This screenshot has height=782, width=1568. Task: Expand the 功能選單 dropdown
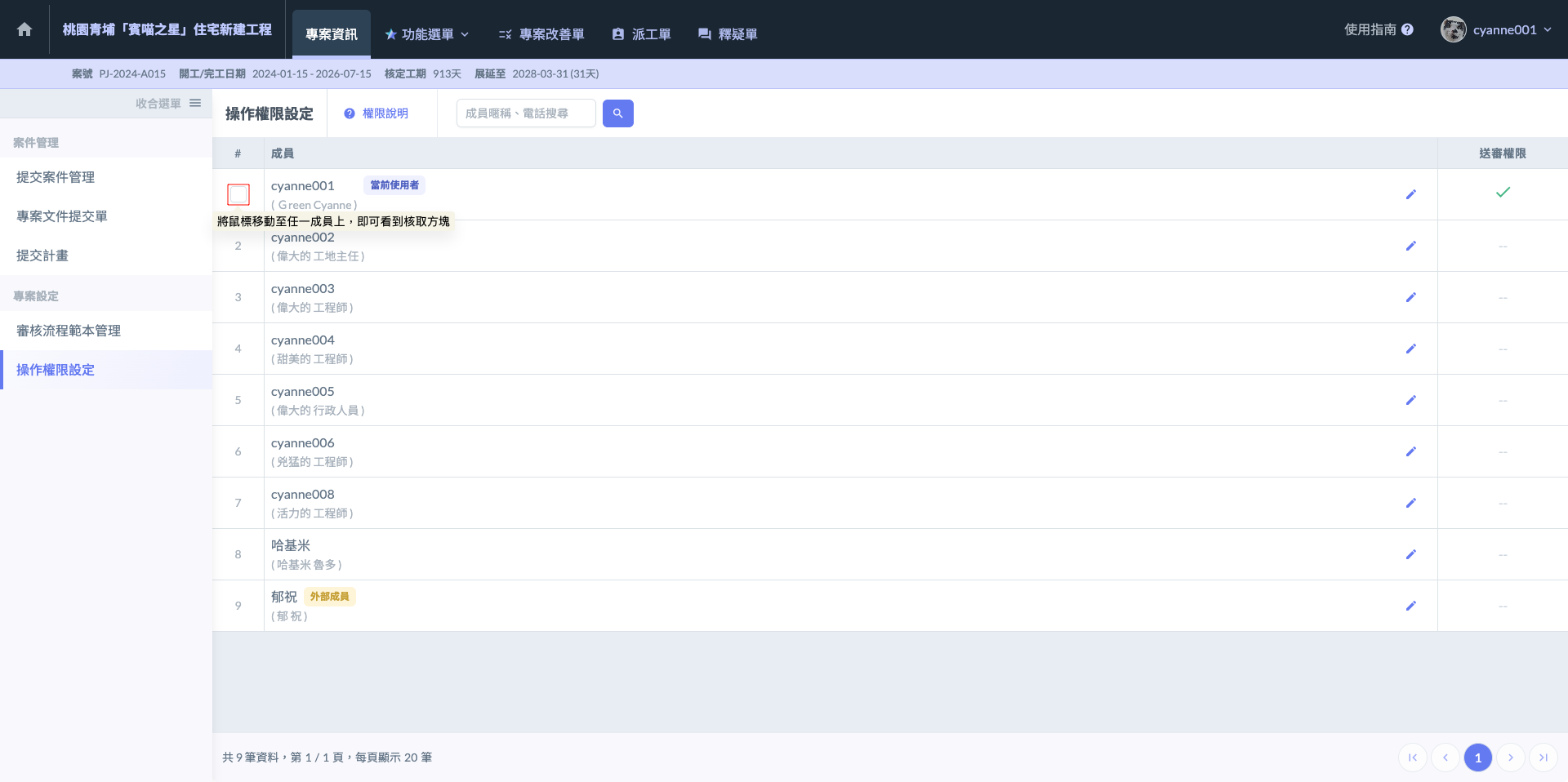point(427,34)
